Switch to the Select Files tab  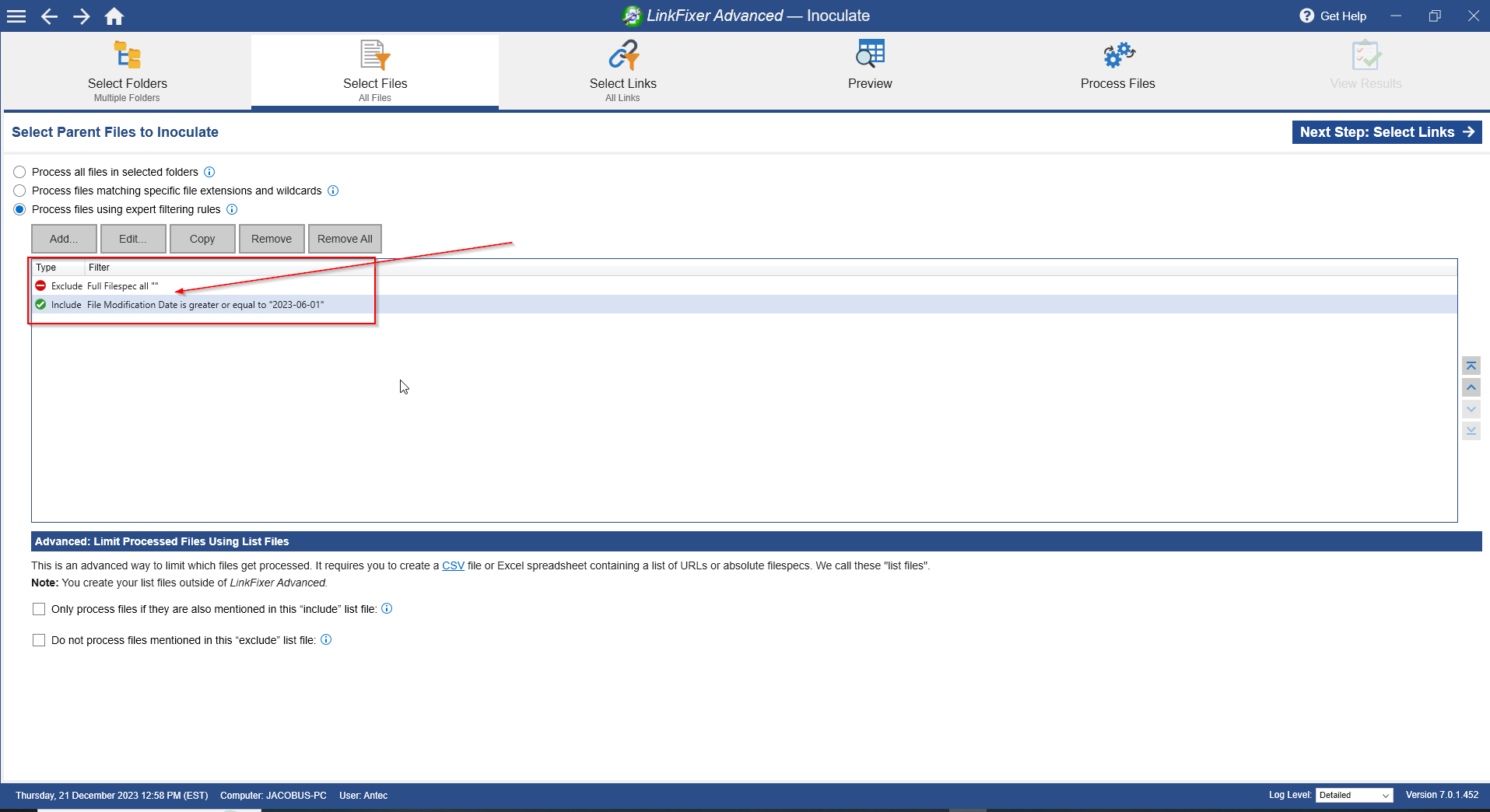(x=375, y=72)
